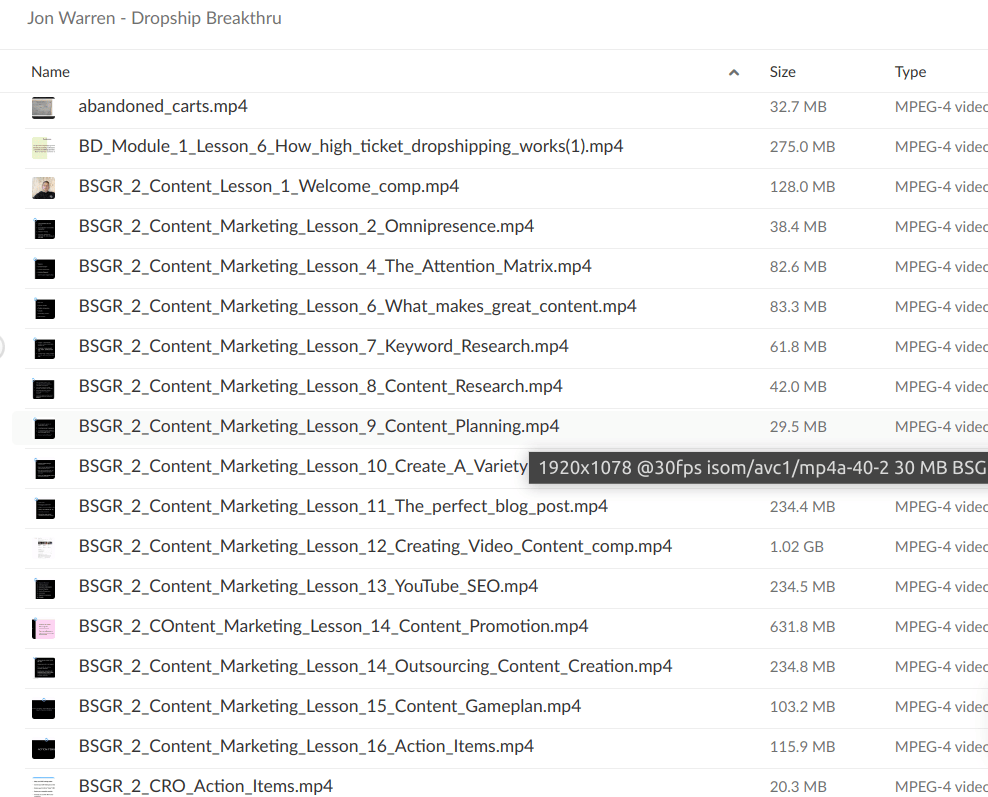Viewport: 988px width, 797px height.
Task: Sort files by the Type column header
Action: [x=910, y=72]
